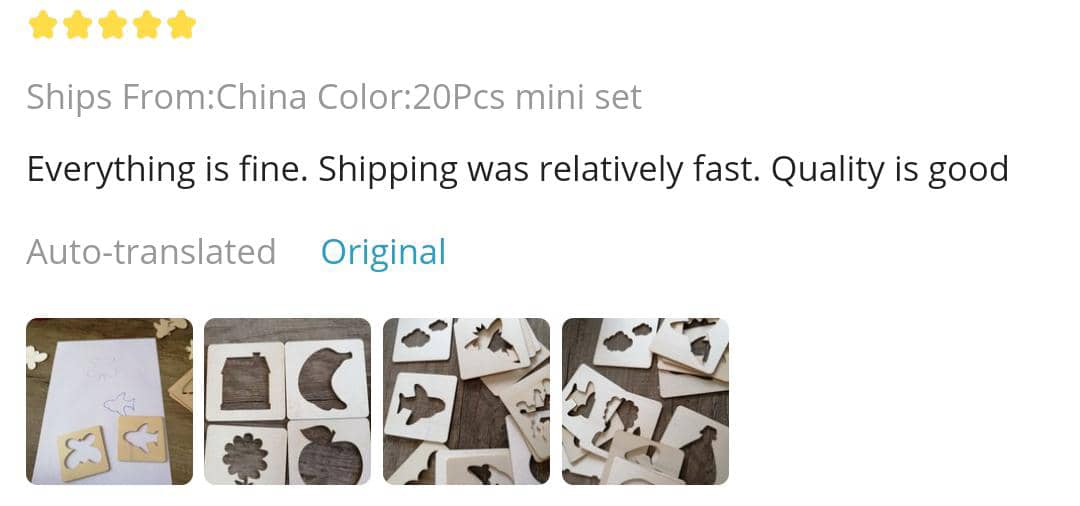Viewport: 1080px width, 506px height.
Task: Click the fourth yellow rating star
Action: coord(147,25)
